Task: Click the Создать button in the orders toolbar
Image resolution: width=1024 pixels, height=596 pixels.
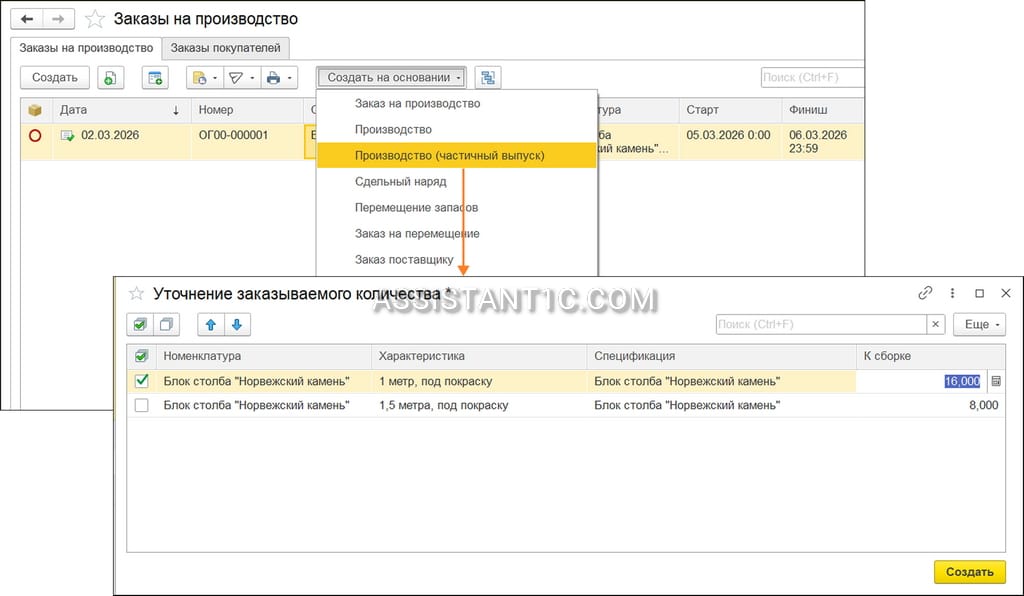Action: (x=55, y=78)
